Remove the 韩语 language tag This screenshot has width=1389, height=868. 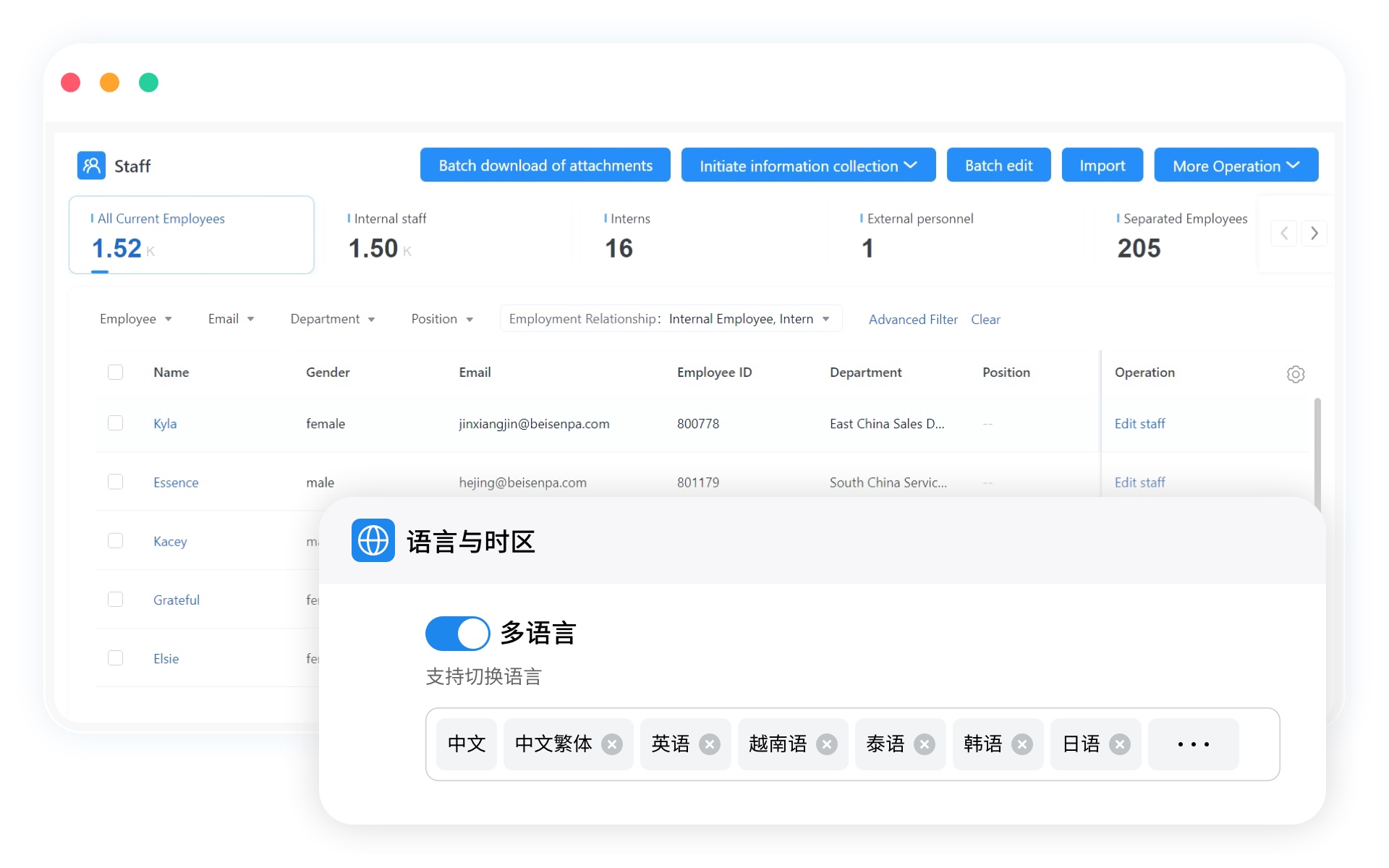click(1021, 744)
